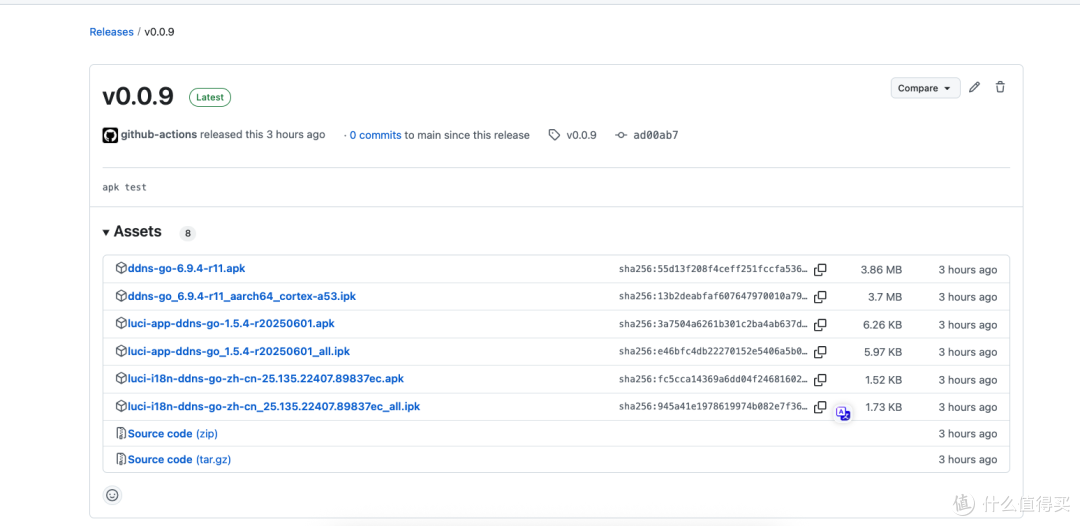Click the v0.0.9 tag label
The width and height of the screenshot is (1080, 526).
581,136
